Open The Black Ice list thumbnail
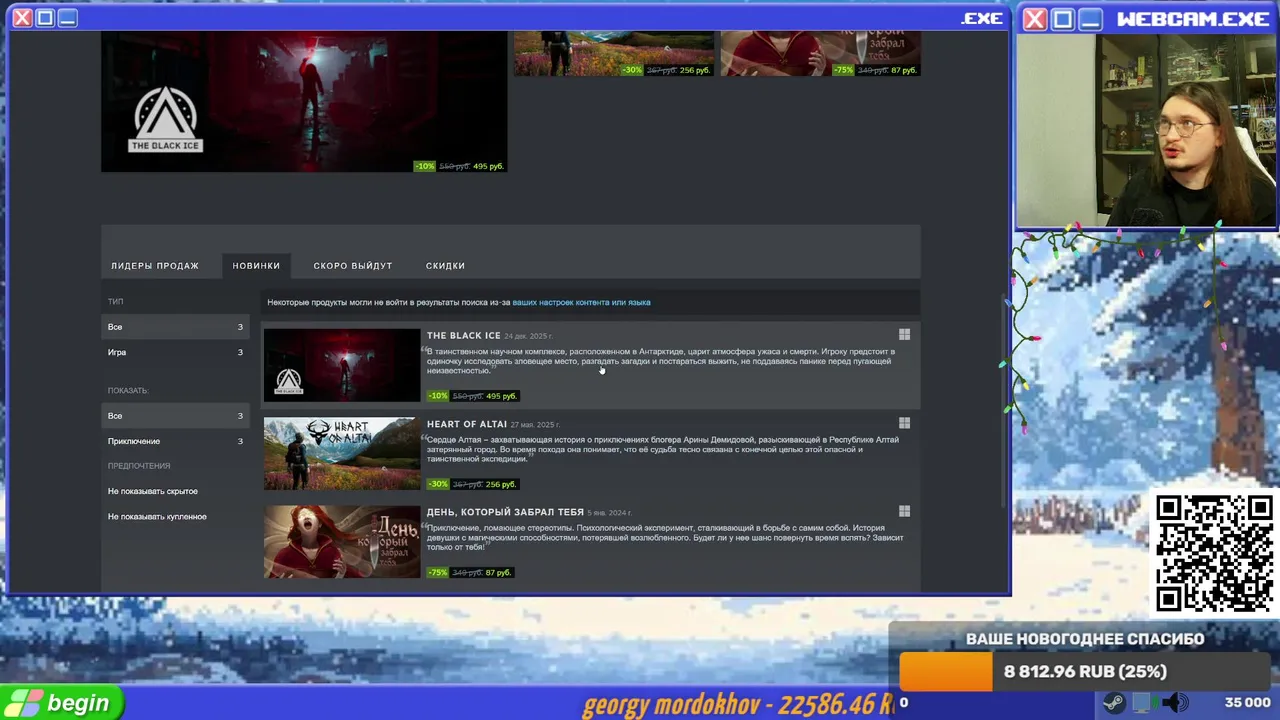 [x=342, y=365]
